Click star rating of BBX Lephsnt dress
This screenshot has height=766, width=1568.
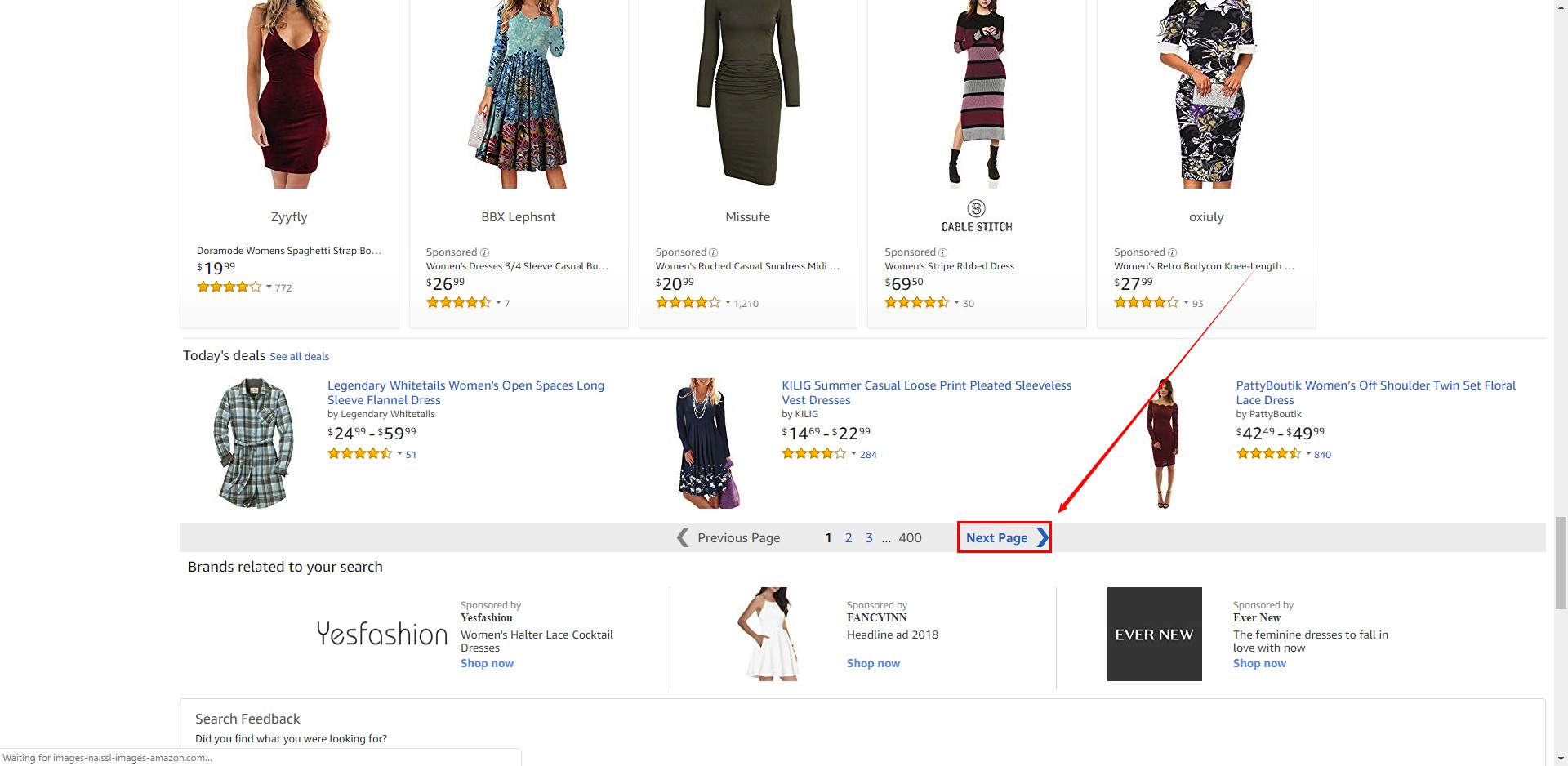tap(459, 302)
